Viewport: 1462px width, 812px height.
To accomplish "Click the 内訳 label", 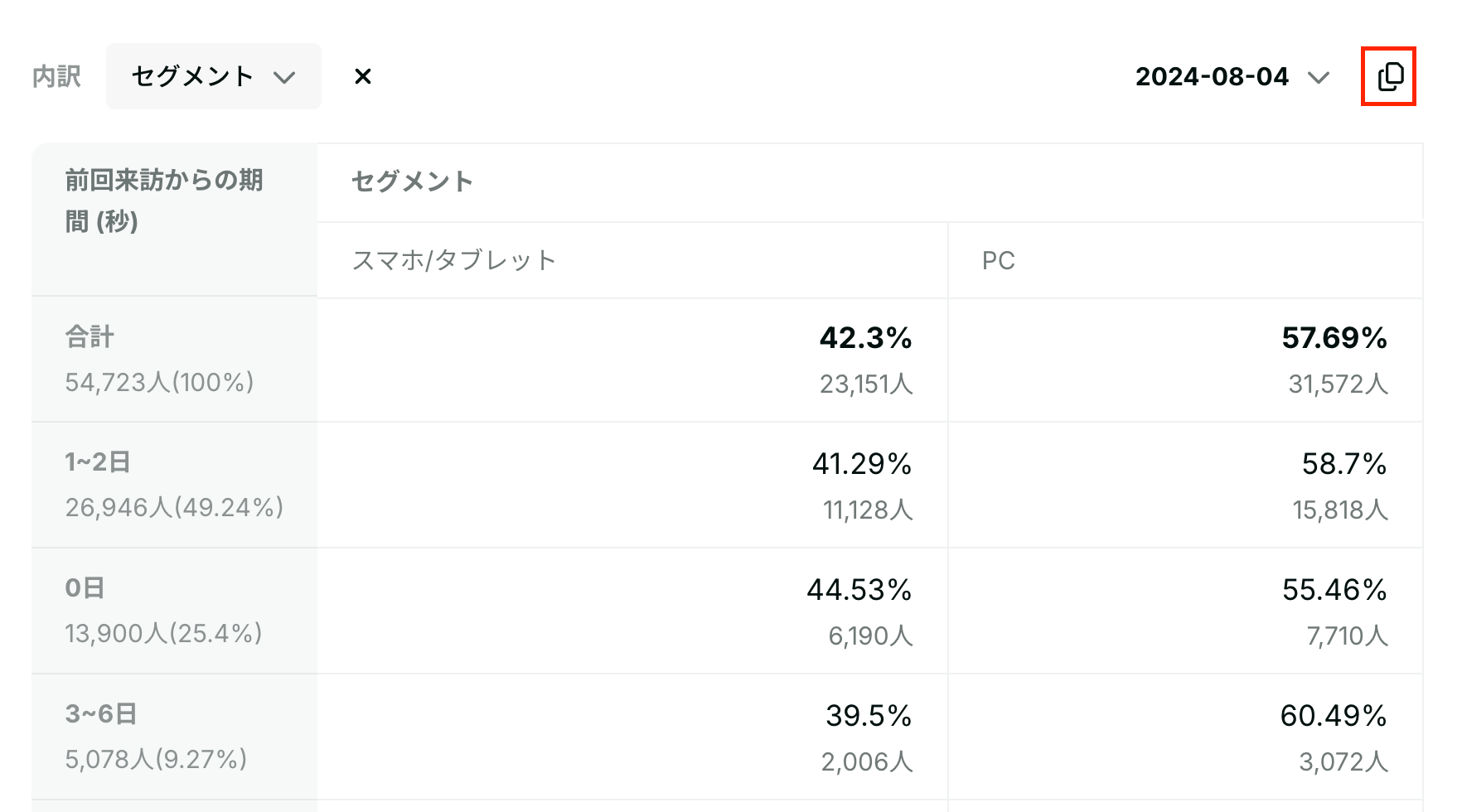I will [56, 77].
